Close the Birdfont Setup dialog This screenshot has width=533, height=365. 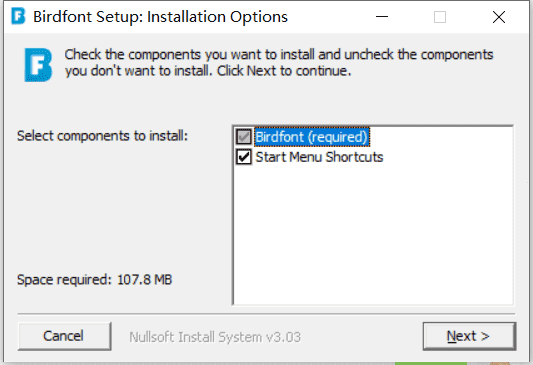[499, 17]
